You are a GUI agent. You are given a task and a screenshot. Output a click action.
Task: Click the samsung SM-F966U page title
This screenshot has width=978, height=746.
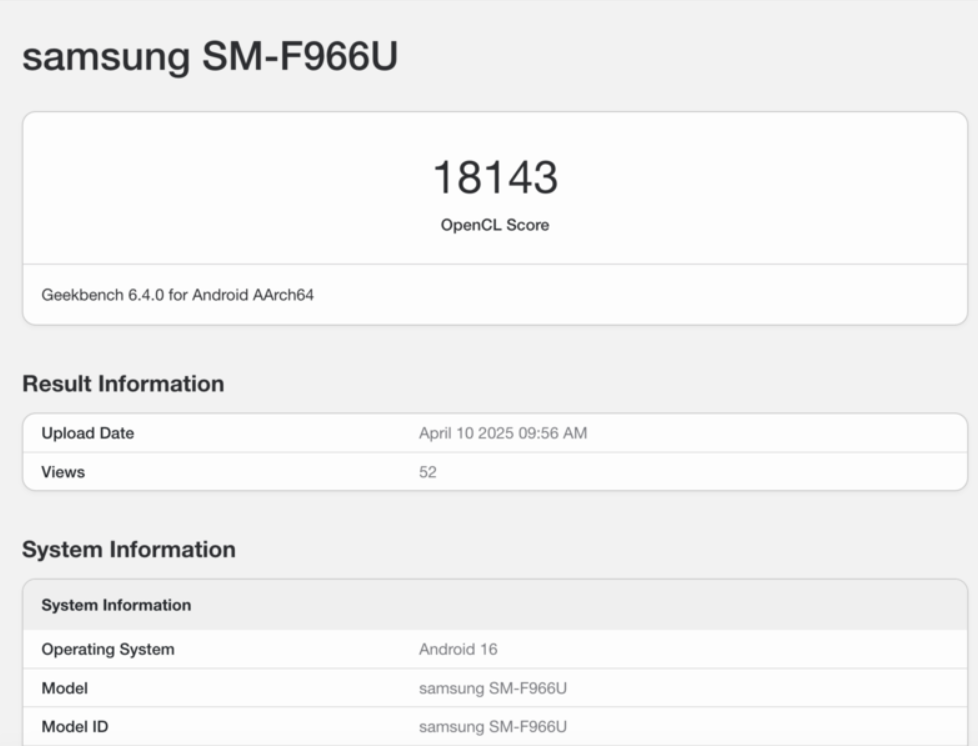[x=210, y=56]
